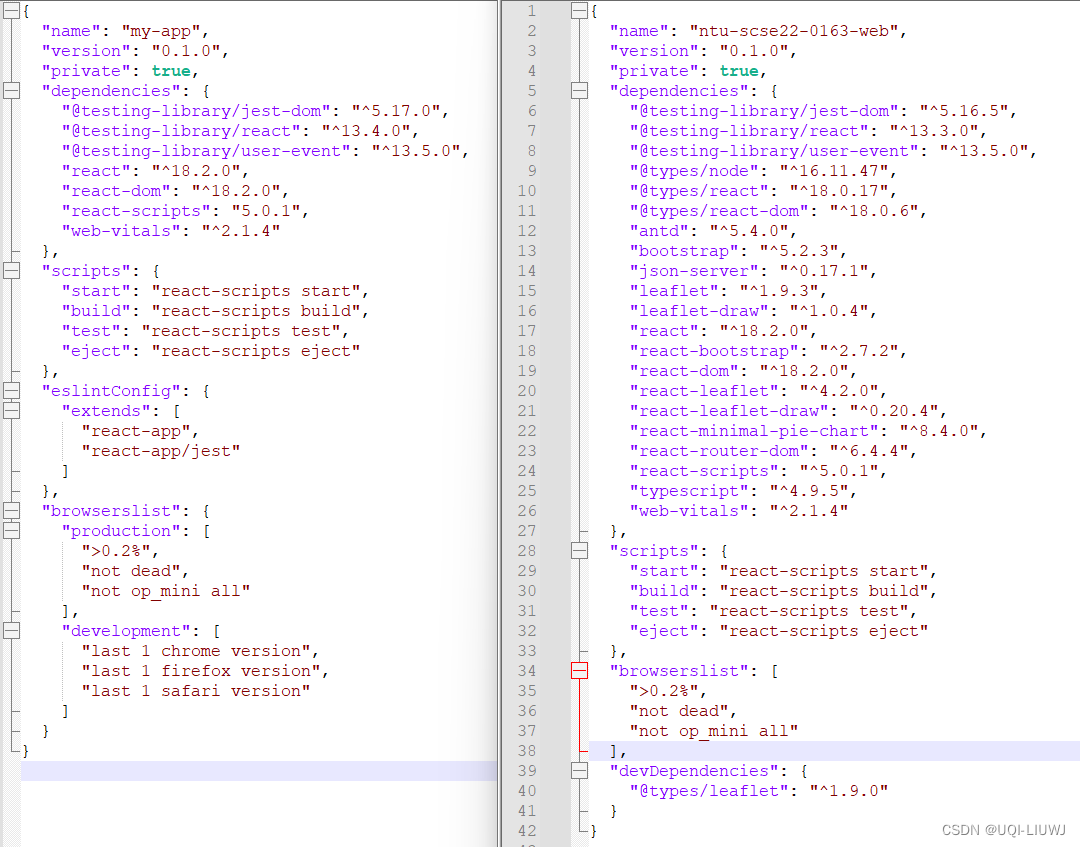Collapse right pane's "browserslist" diff block

click(x=580, y=670)
